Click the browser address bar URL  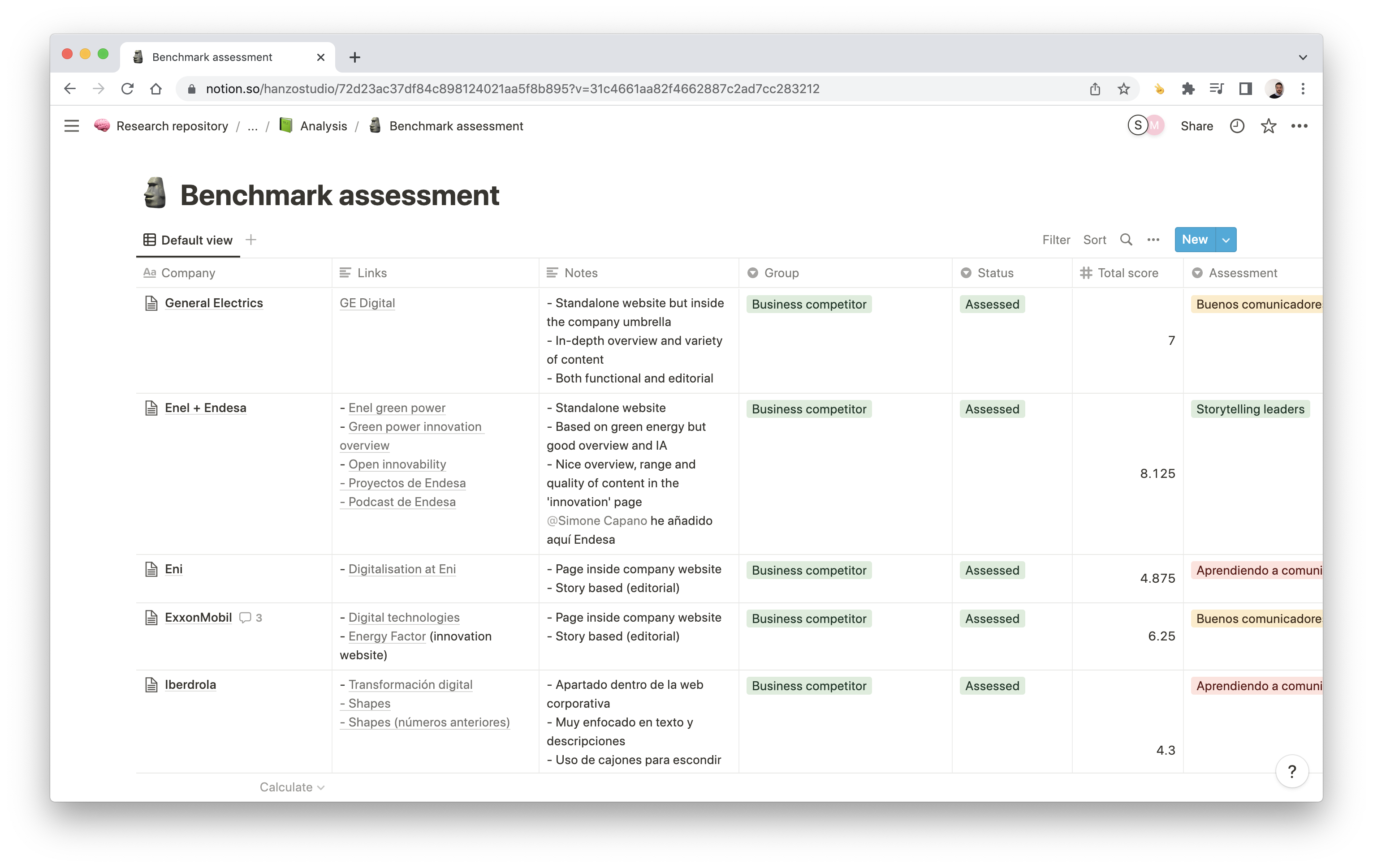point(513,89)
